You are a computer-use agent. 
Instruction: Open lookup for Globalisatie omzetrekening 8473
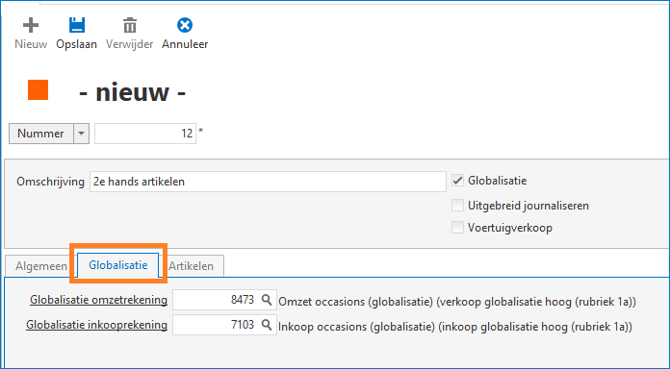[x=267, y=299]
